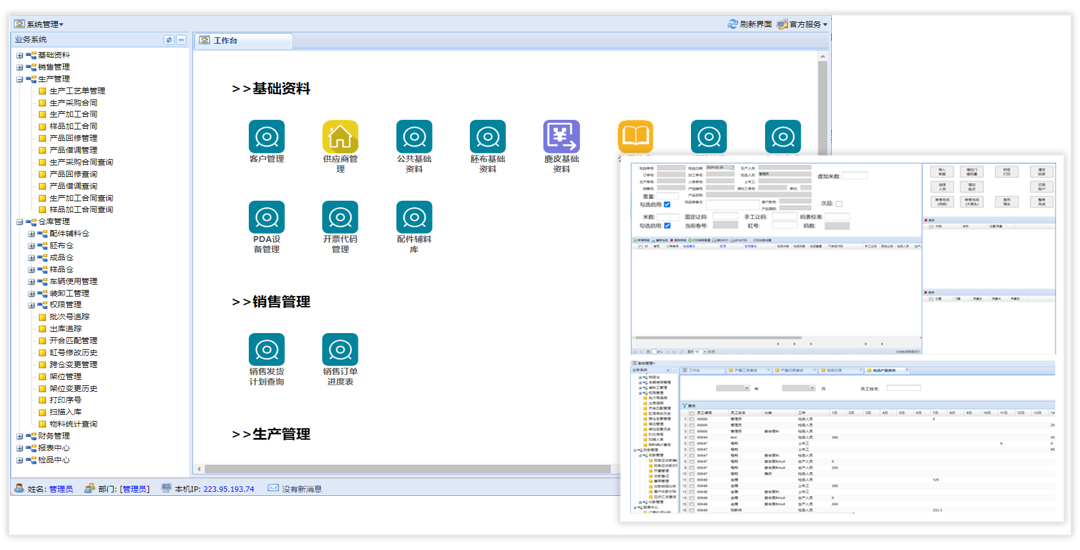Viewport: 1080px width, 550px height.
Task: Click the refresh icon in 业务系统 panel header
Action: 169,40
